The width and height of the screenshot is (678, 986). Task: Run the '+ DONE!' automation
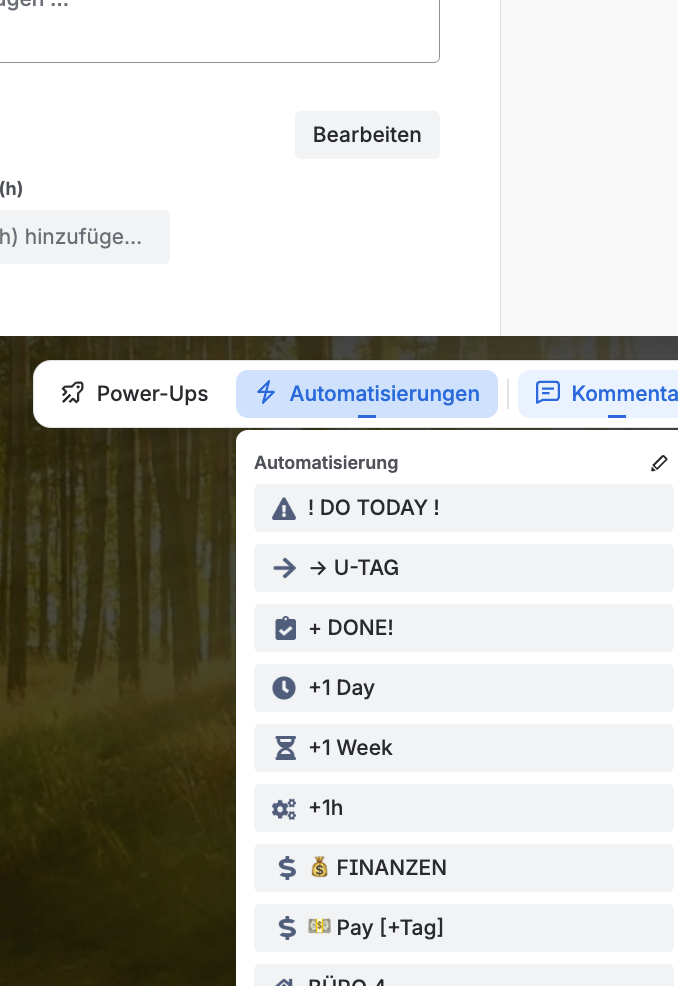464,628
